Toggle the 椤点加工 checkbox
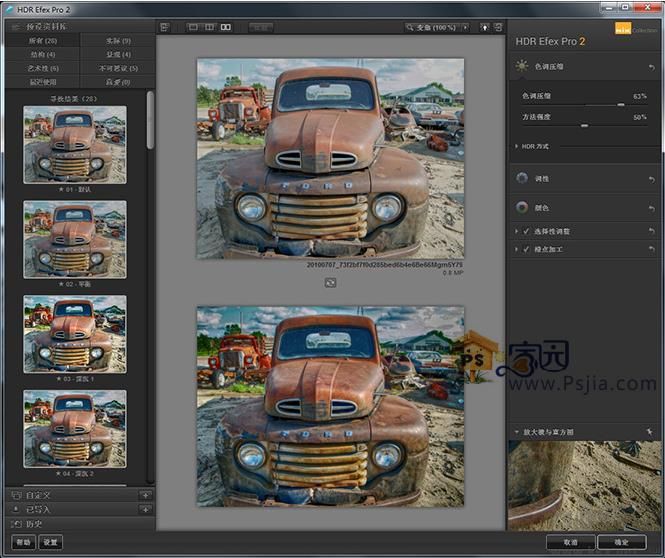Viewport: 665px width, 558px height. pos(526,248)
